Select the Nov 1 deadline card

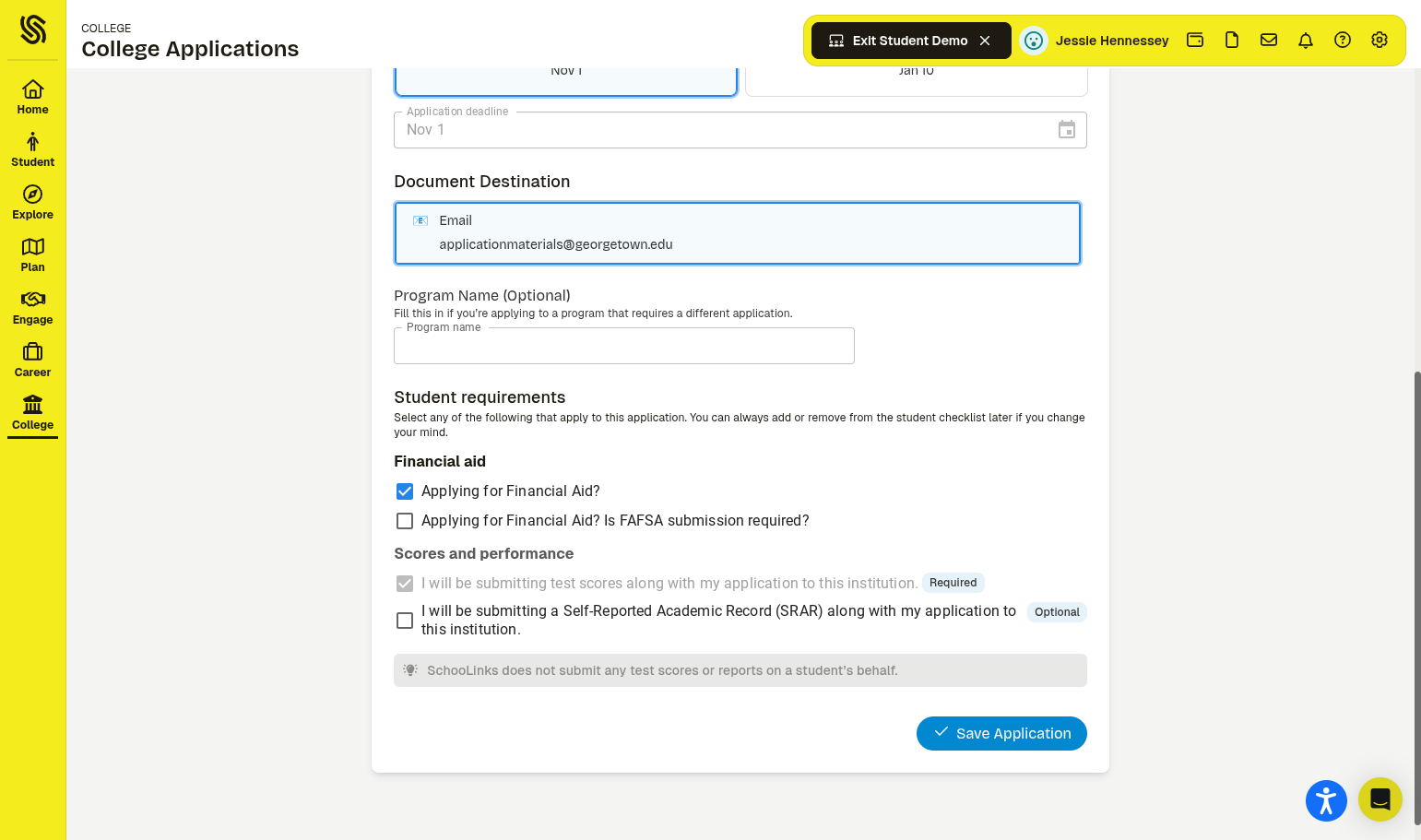pos(566,80)
